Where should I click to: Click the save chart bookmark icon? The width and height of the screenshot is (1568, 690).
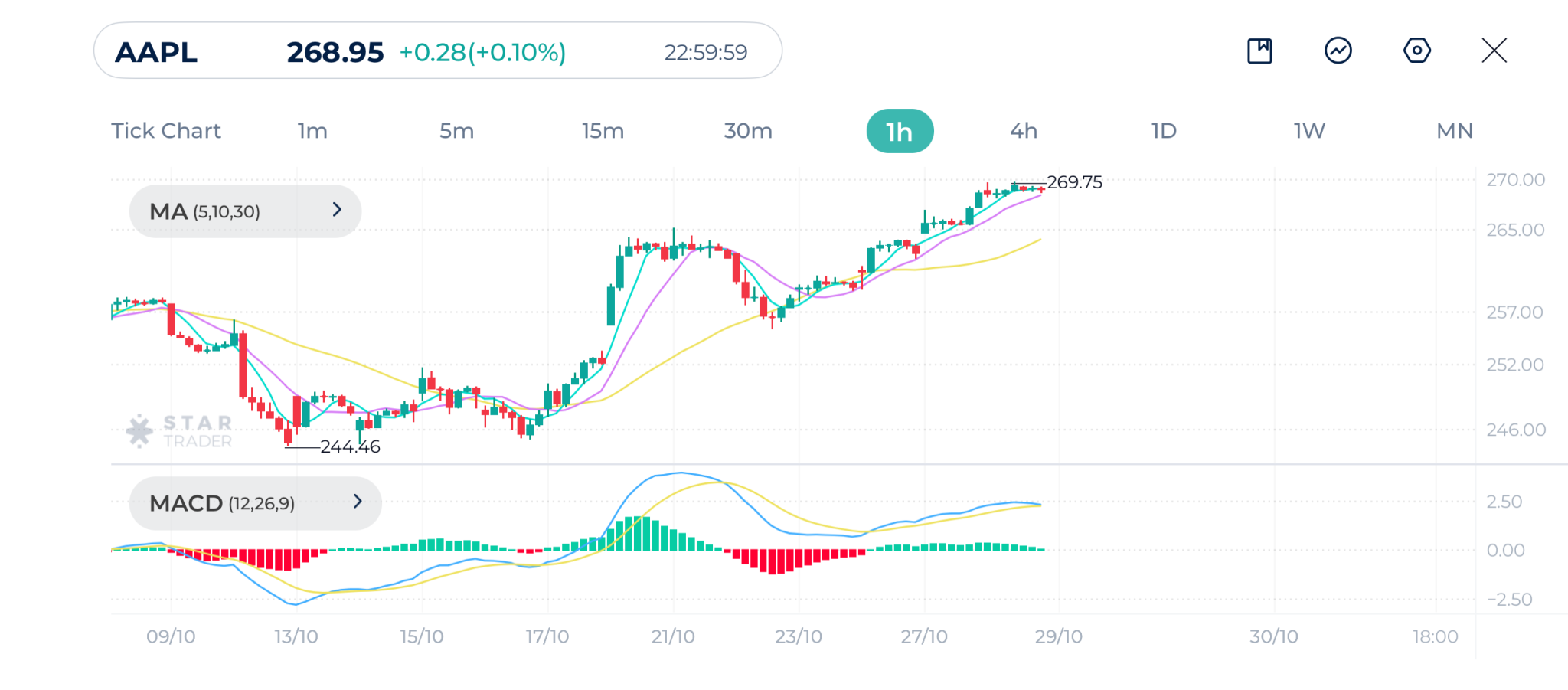[1259, 51]
